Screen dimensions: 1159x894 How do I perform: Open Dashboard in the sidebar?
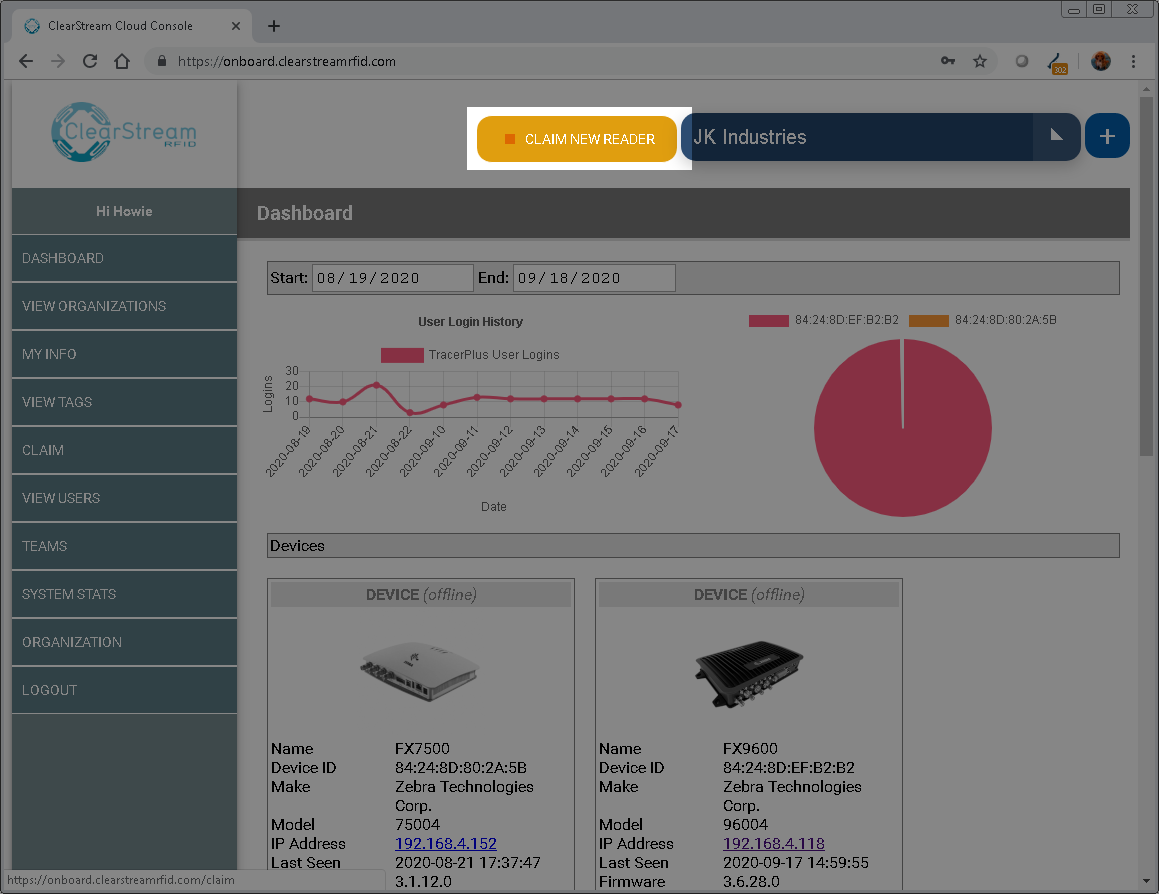(x=124, y=258)
